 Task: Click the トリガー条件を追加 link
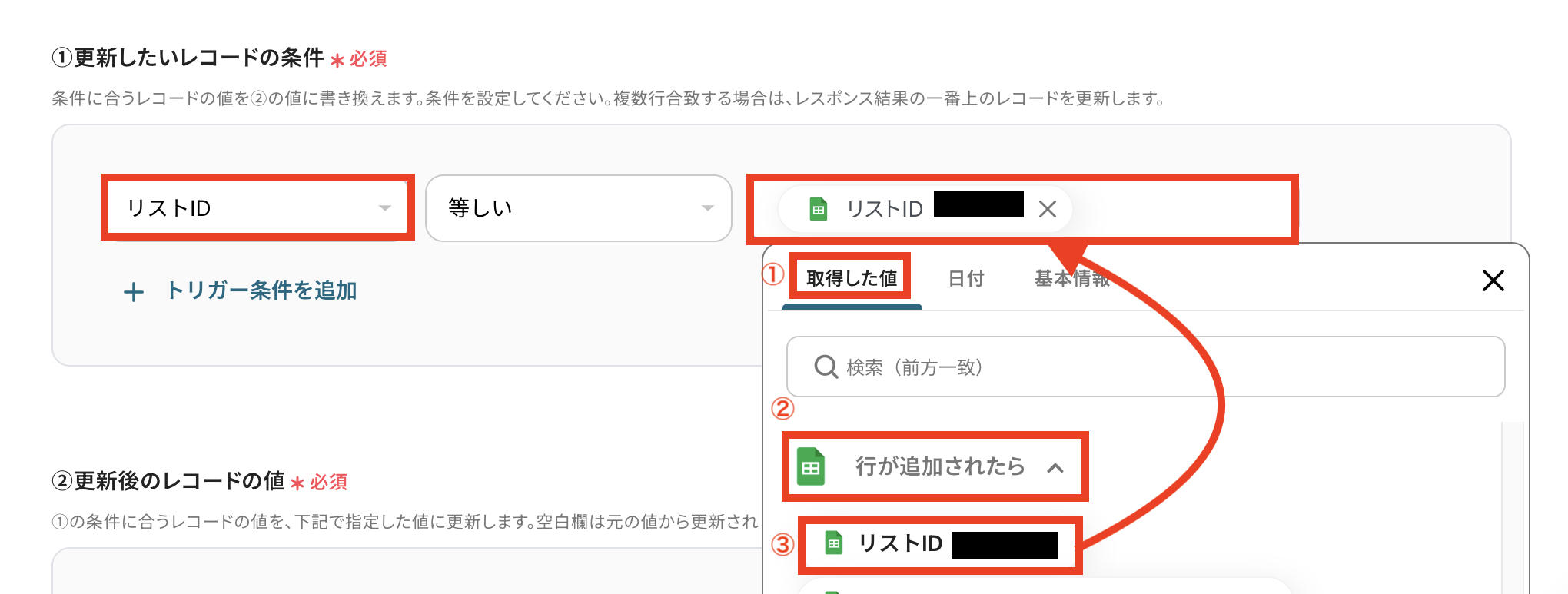261,290
